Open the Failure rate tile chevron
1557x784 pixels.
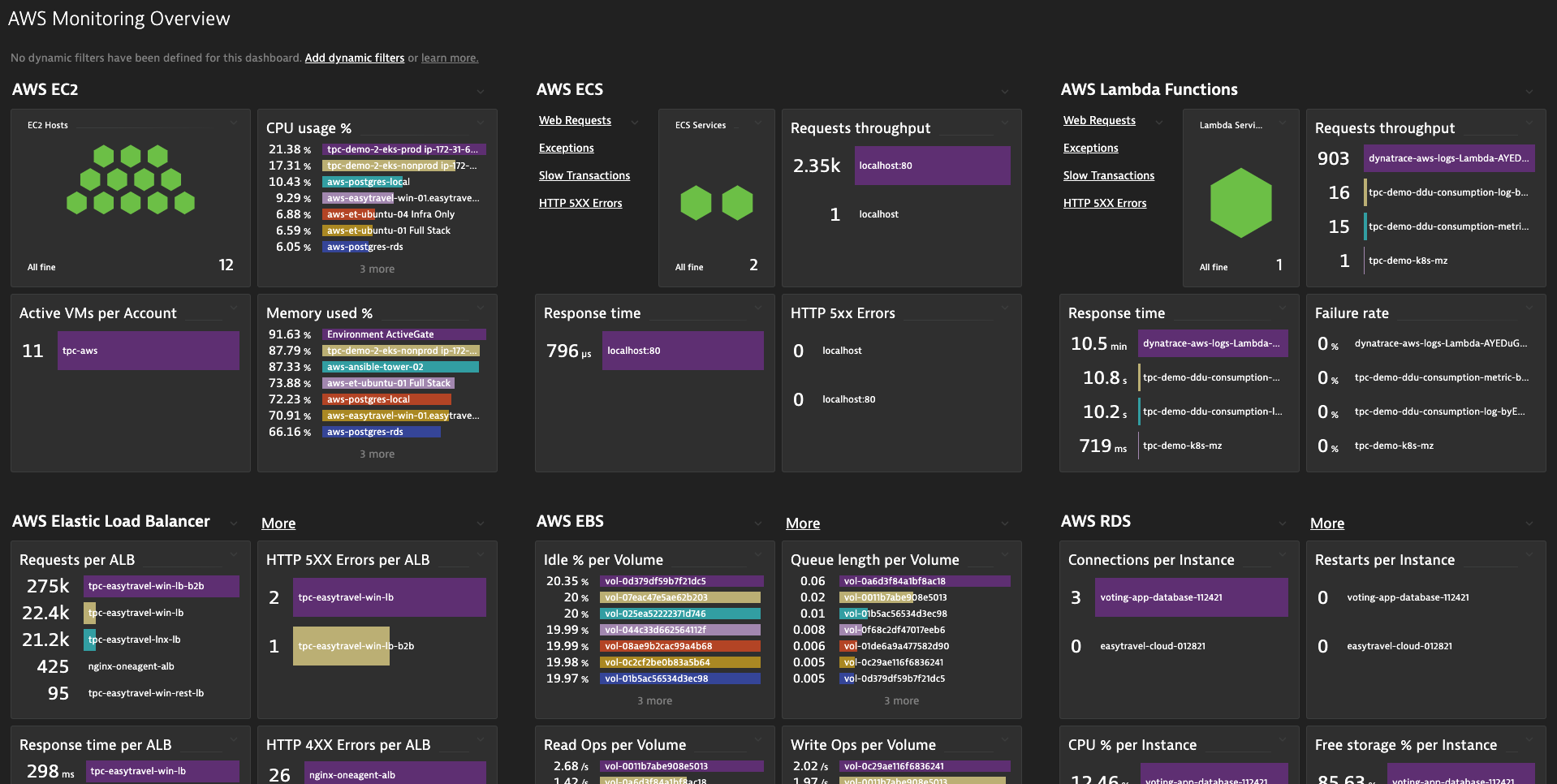coord(1529,308)
